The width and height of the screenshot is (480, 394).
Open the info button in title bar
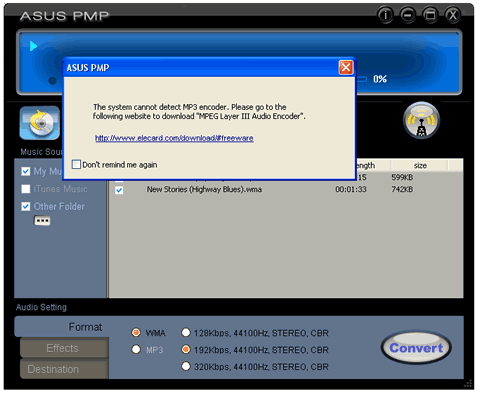[x=385, y=15]
